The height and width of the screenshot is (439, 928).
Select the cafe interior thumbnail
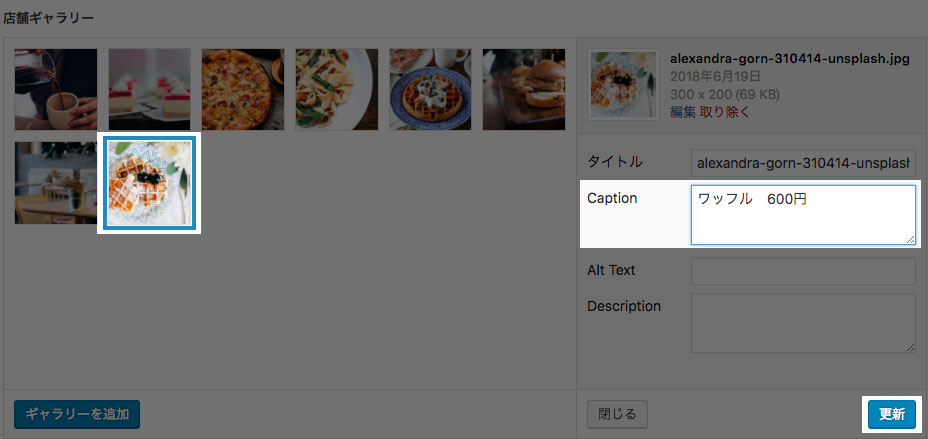click(x=56, y=183)
